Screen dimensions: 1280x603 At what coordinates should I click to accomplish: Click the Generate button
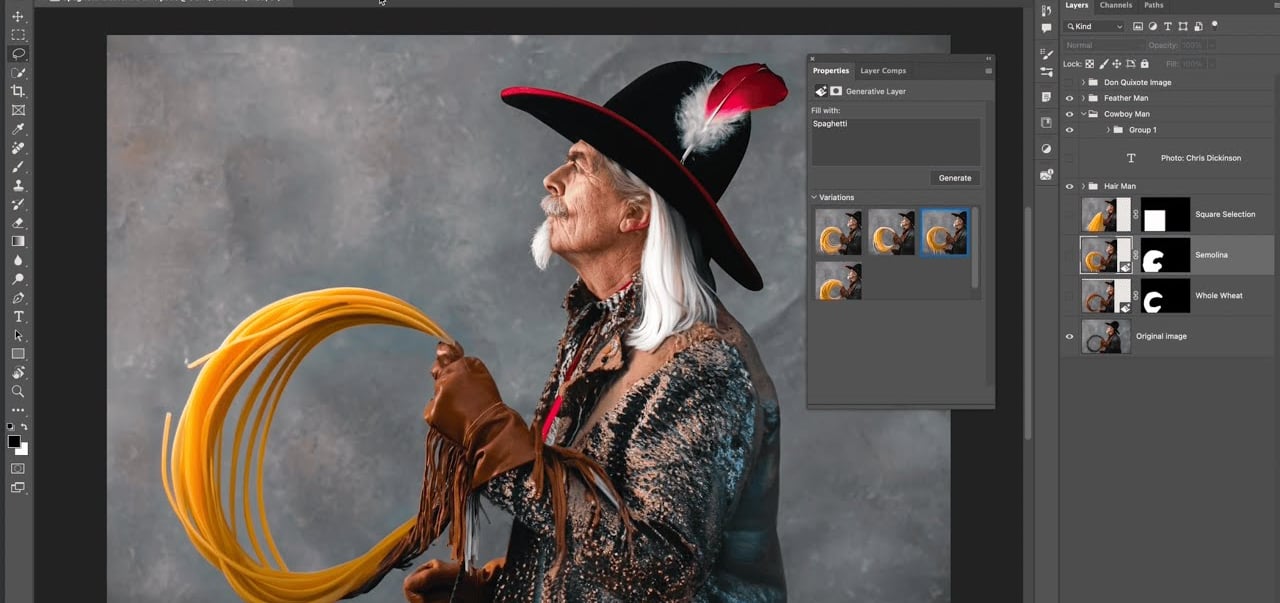coord(955,178)
